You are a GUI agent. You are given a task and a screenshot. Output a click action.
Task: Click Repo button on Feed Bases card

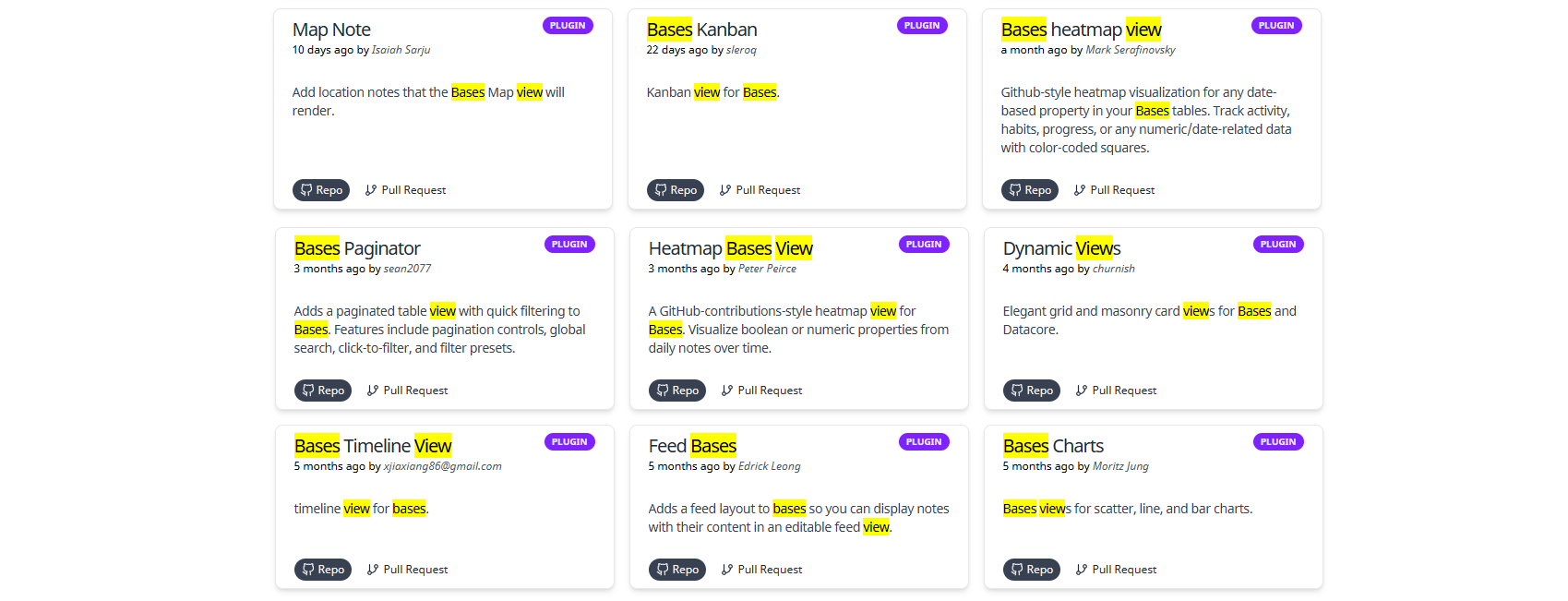(x=676, y=570)
